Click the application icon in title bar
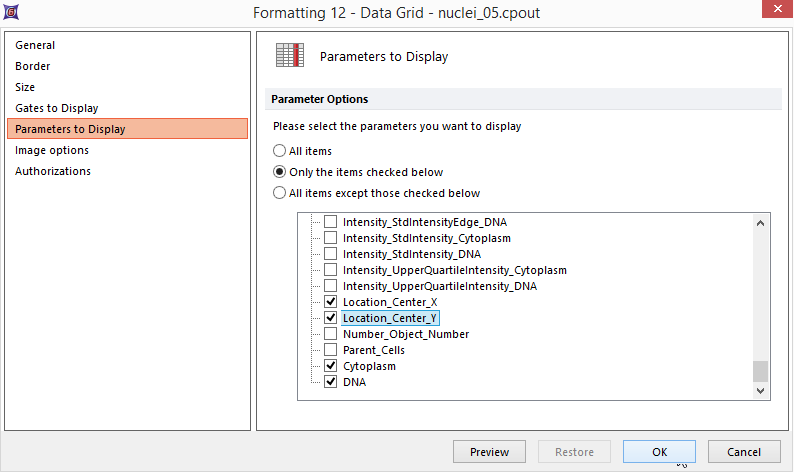The image size is (794, 472). [12, 13]
